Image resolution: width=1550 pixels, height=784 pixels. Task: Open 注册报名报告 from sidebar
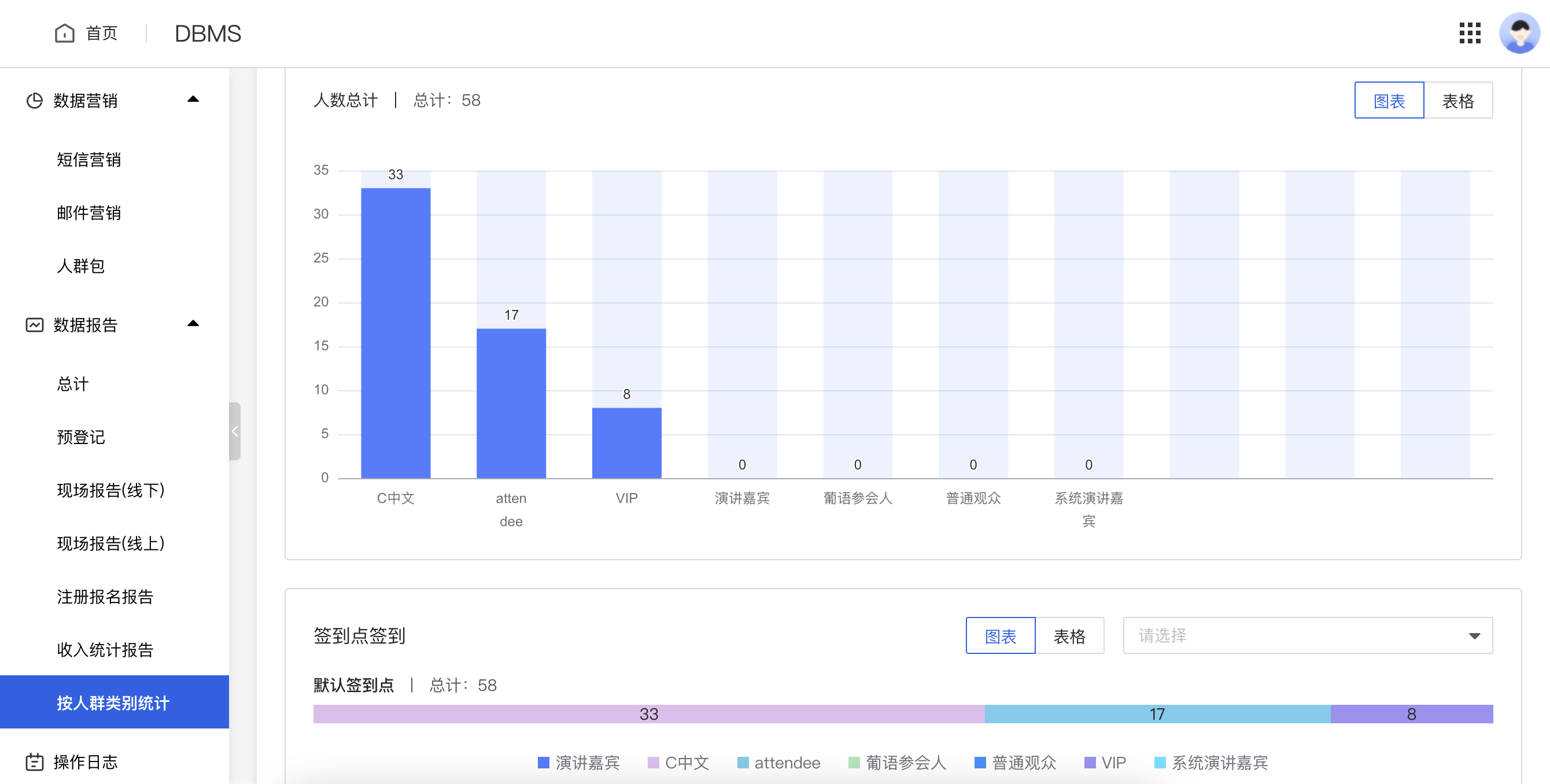click(x=106, y=597)
